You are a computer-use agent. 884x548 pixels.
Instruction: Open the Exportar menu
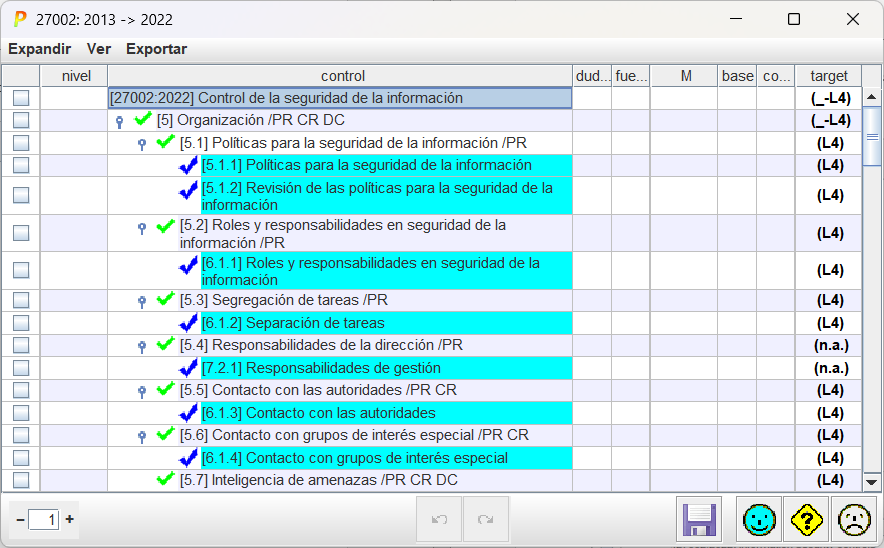[x=156, y=49]
